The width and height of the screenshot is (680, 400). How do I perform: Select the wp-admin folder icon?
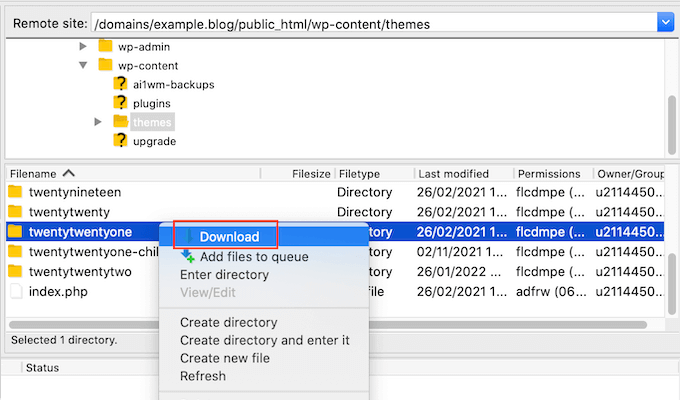[x=105, y=46]
